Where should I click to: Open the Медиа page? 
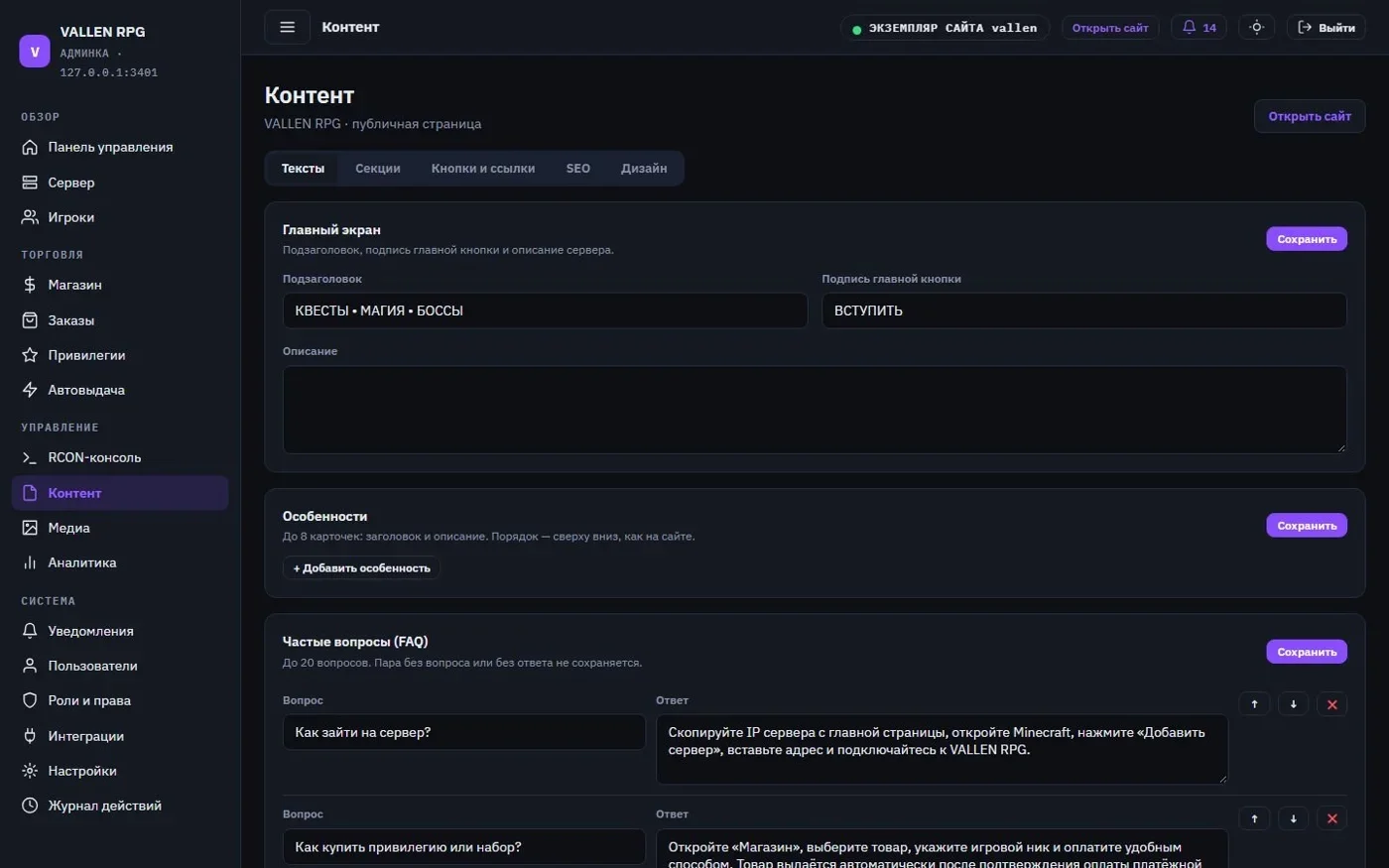pyautogui.click(x=120, y=528)
